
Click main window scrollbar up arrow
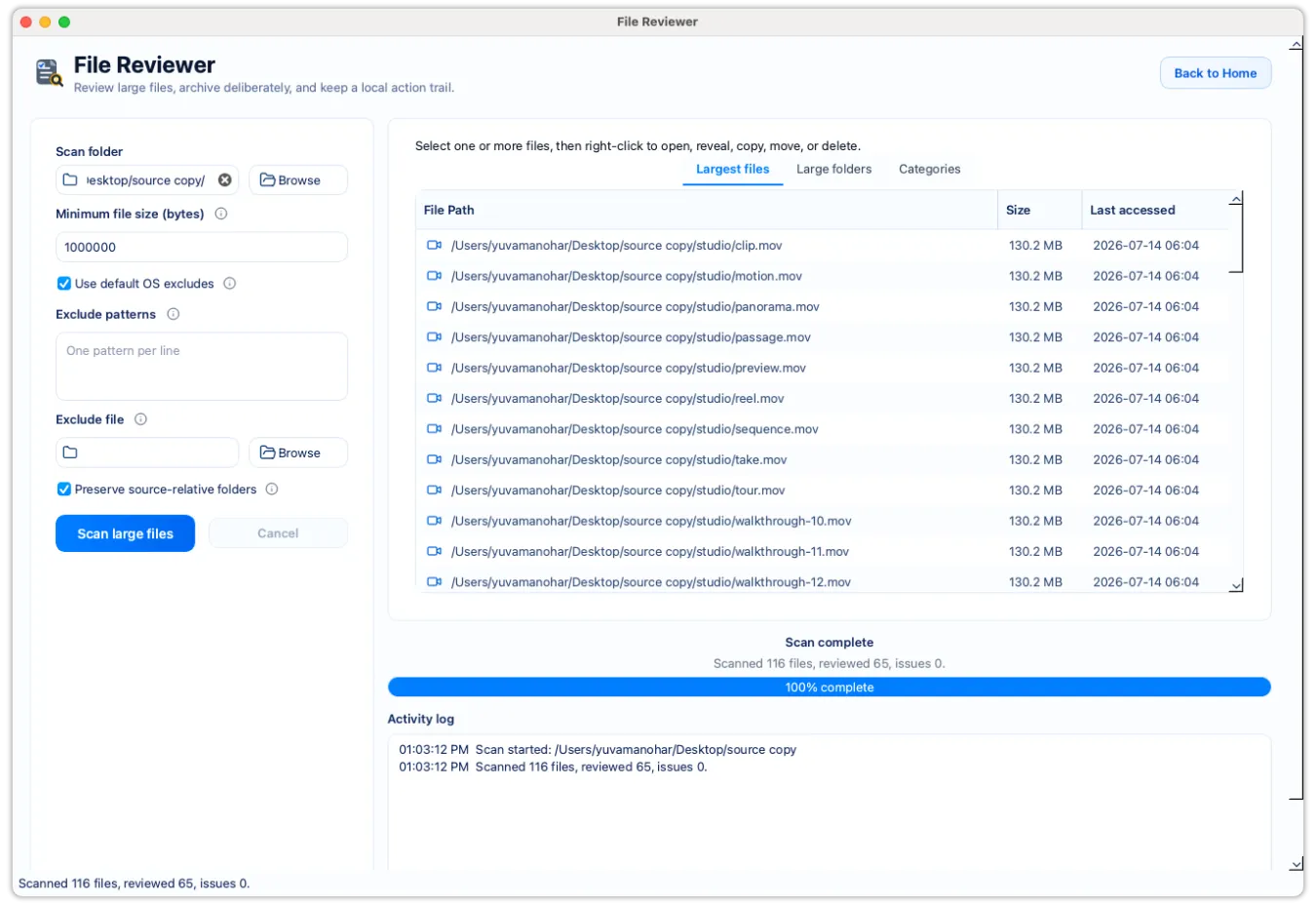pyautogui.click(x=1297, y=45)
